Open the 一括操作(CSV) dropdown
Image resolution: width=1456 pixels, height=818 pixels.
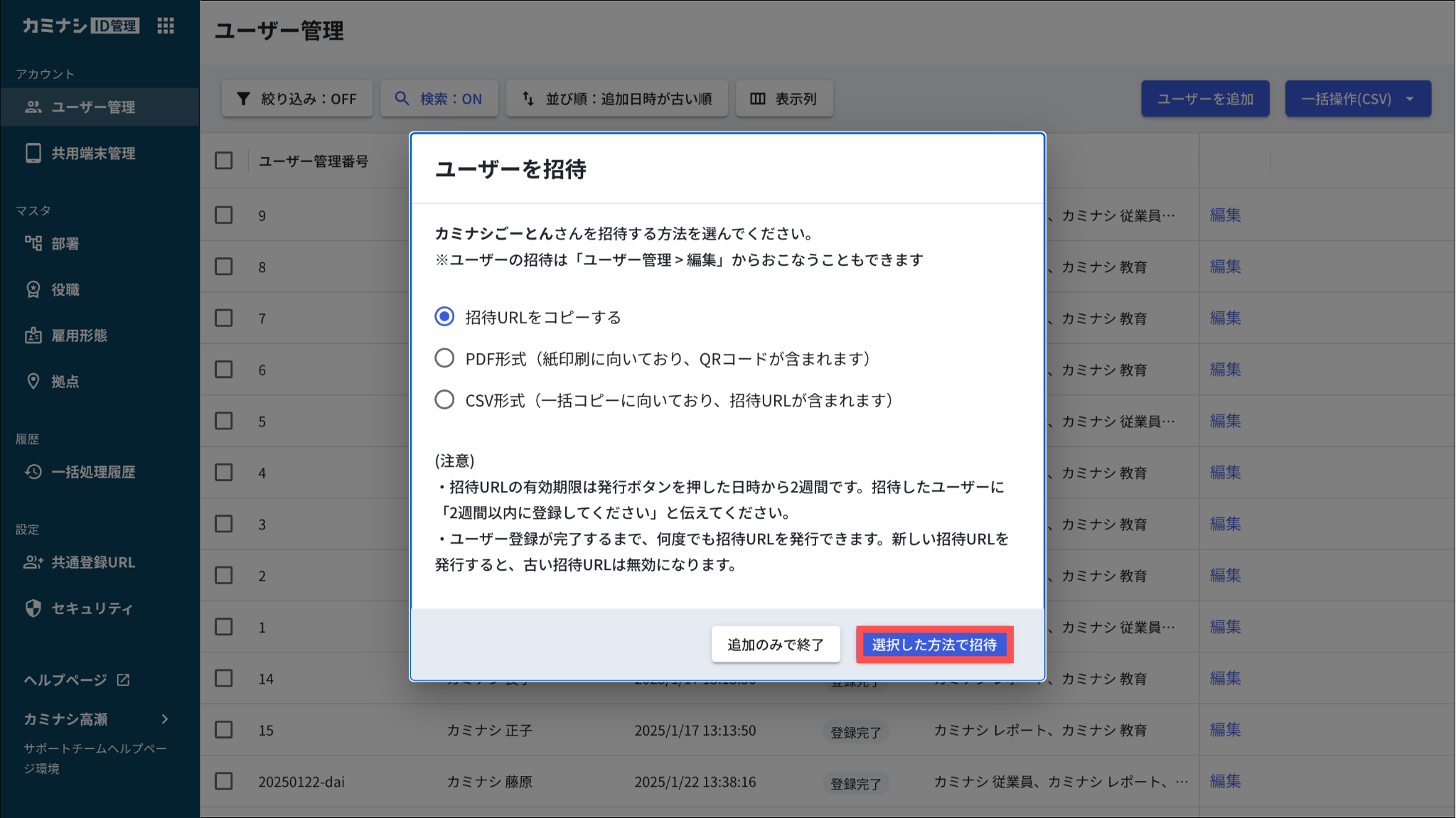[x=1357, y=99]
